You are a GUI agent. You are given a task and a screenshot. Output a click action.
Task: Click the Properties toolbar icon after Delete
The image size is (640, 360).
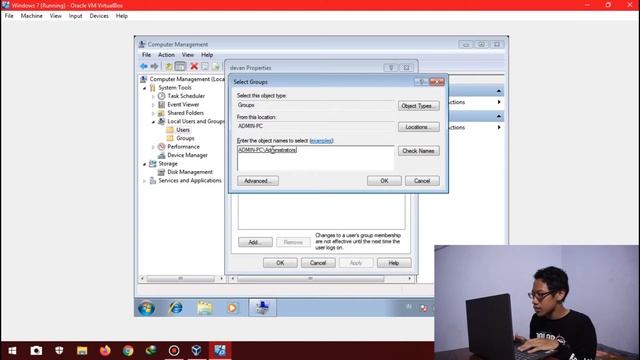[x=205, y=66]
